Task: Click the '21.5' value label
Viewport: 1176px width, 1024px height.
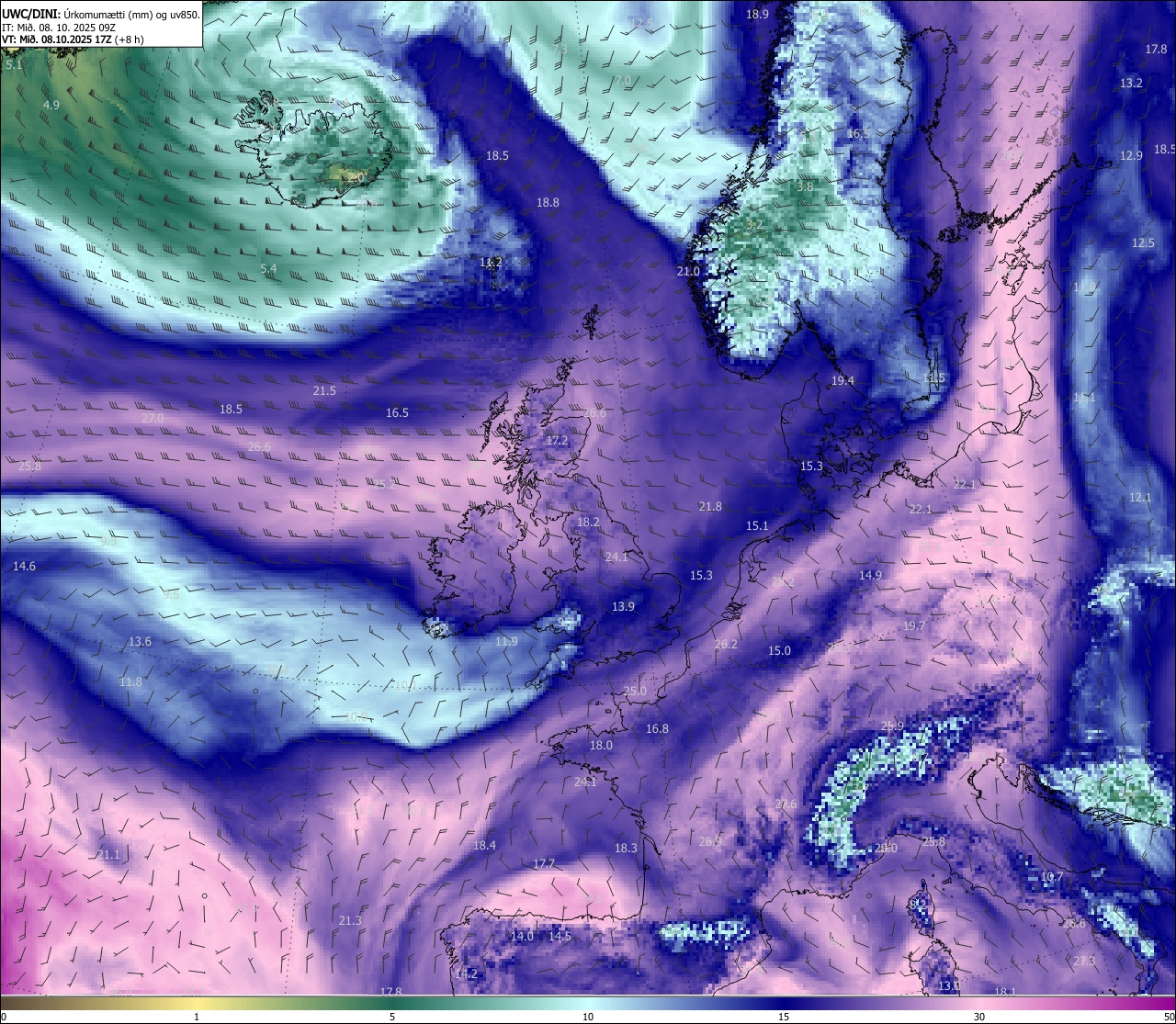Action: [x=324, y=391]
